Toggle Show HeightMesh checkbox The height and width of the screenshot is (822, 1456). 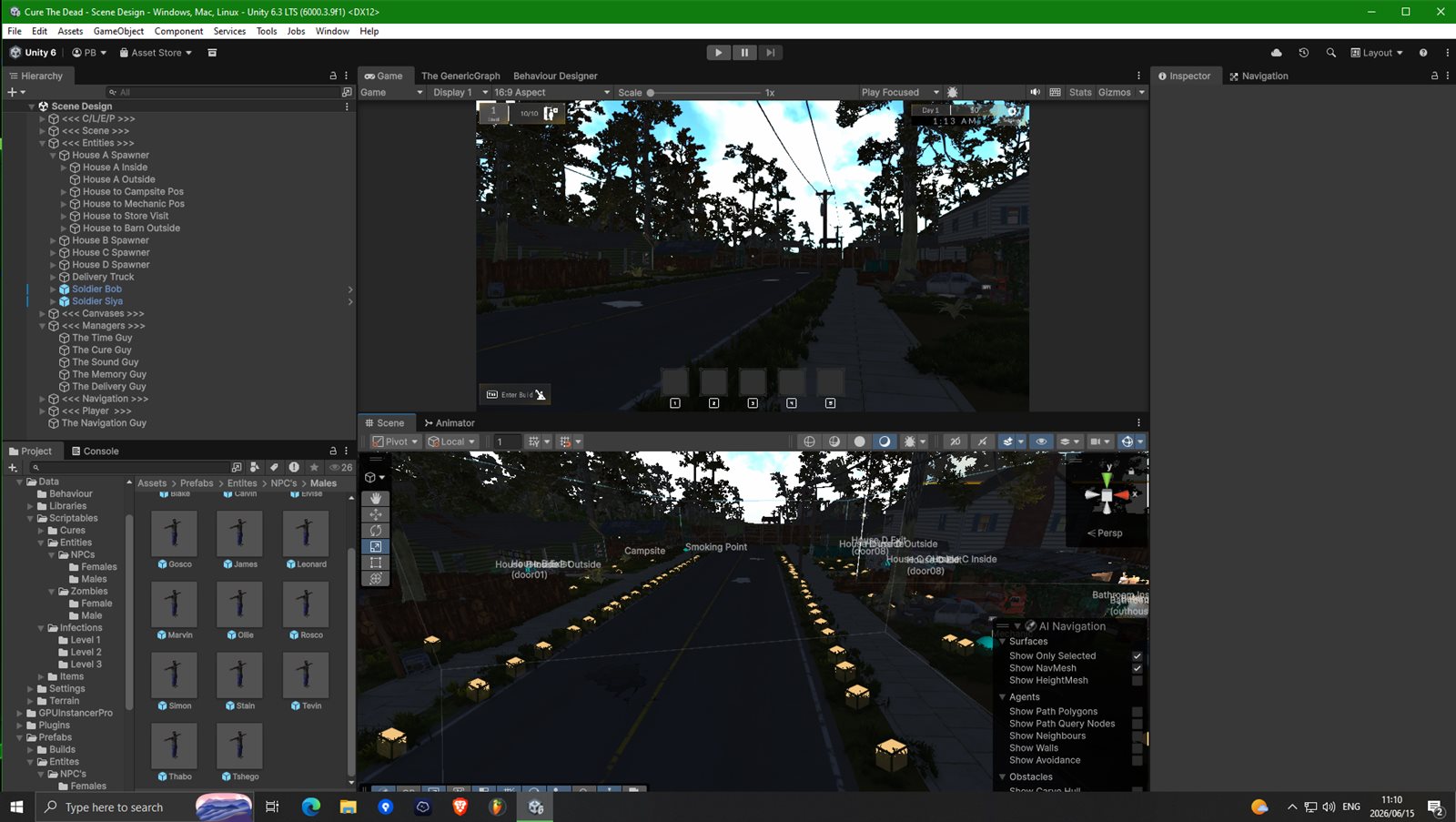1137,681
